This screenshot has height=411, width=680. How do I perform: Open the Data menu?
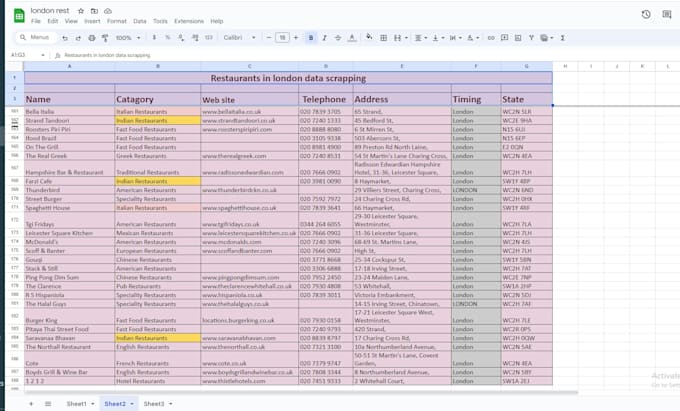140,21
